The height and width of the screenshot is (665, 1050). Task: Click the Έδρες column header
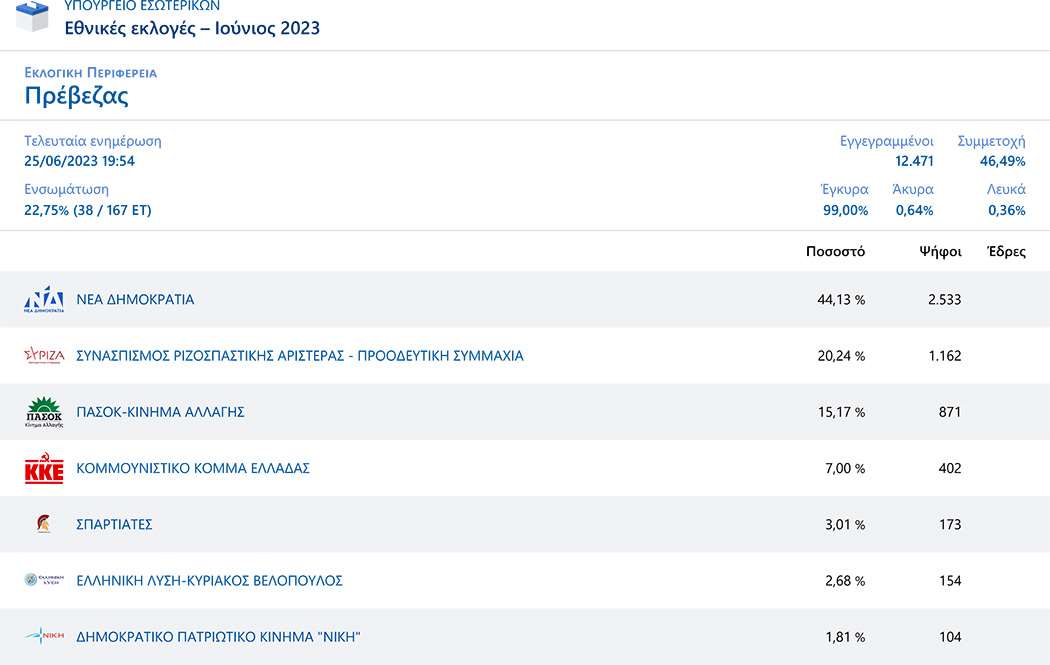click(1006, 252)
